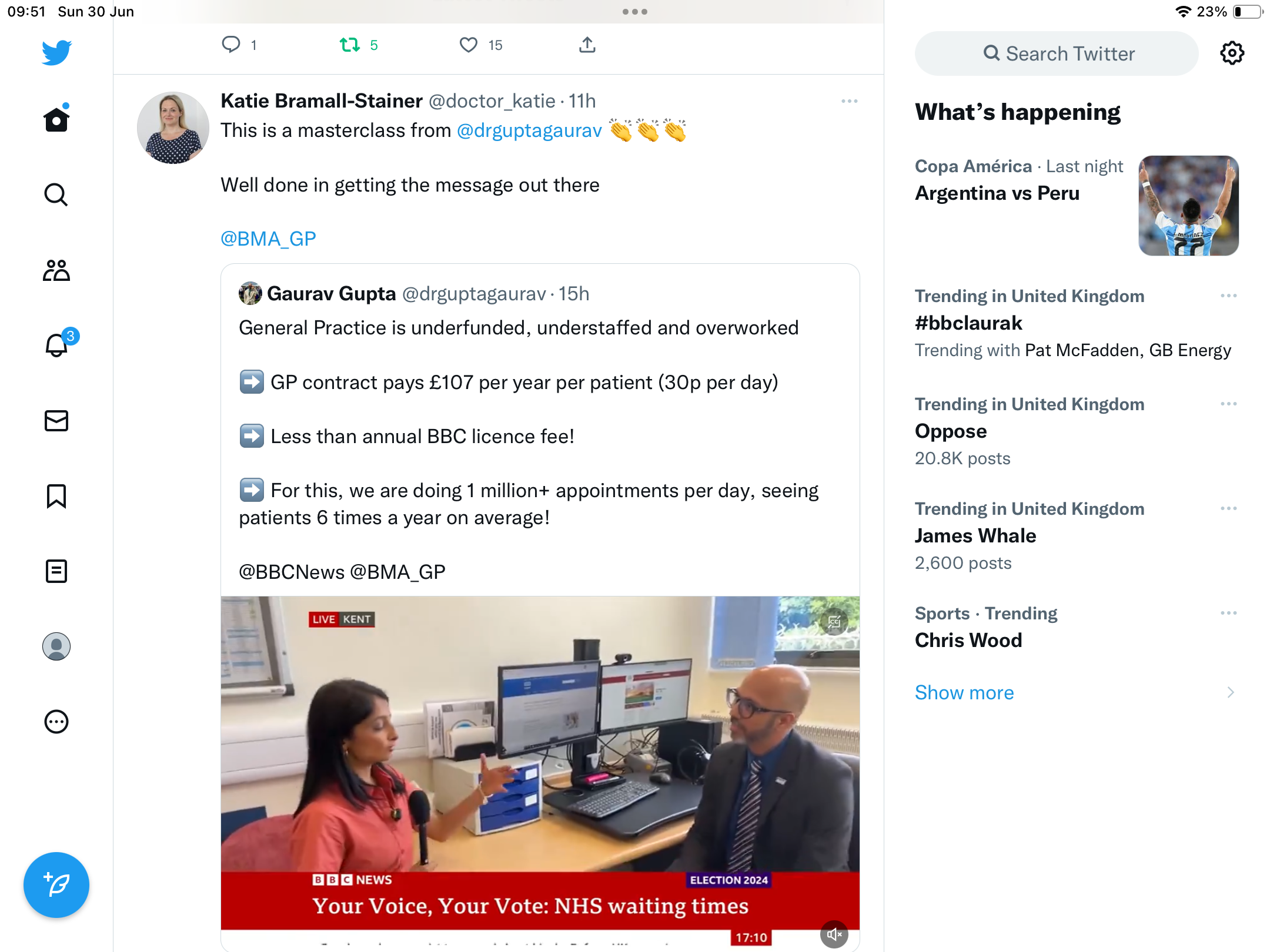Share the tweet via share icon
The image size is (1270, 952).
[x=587, y=45]
